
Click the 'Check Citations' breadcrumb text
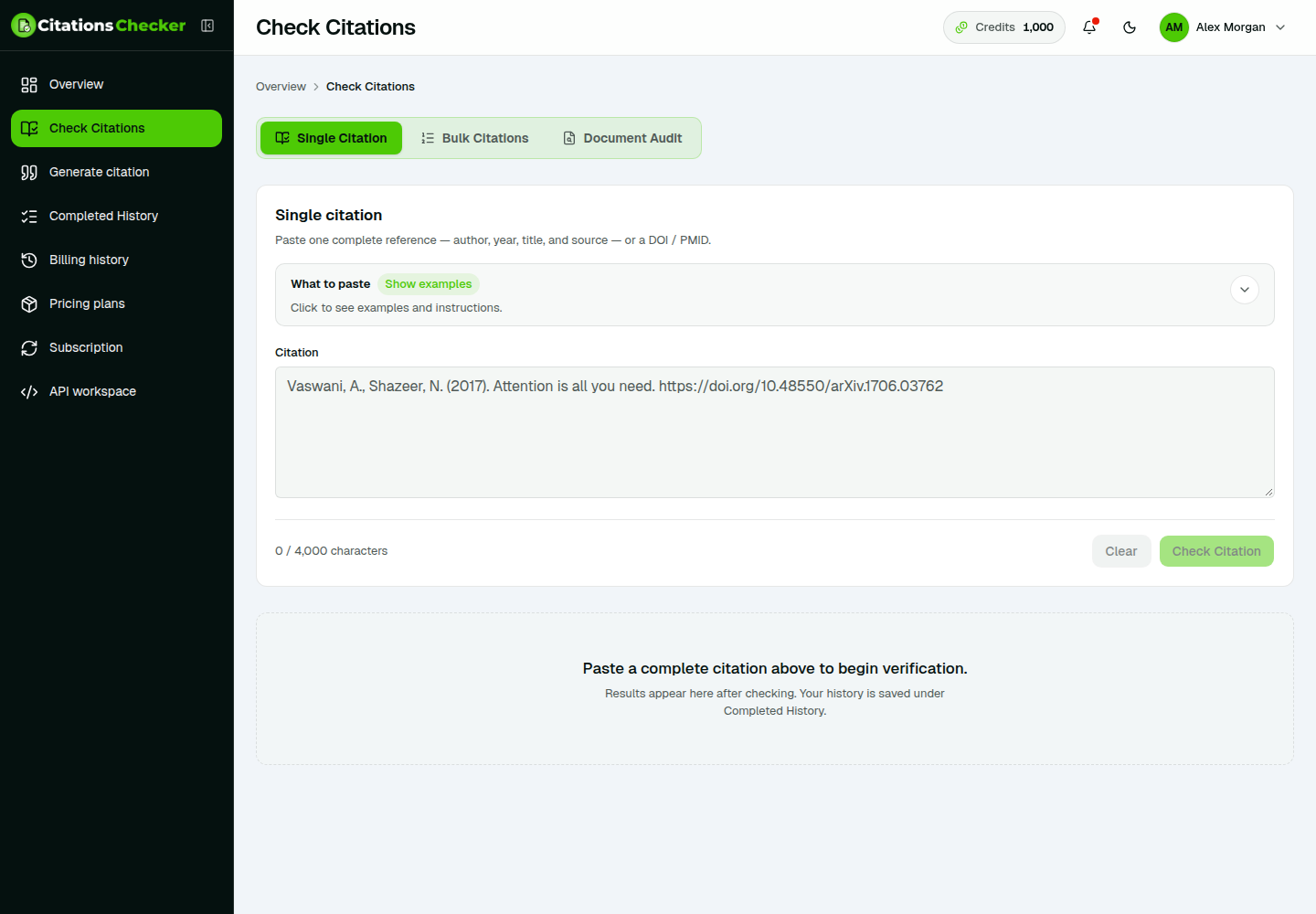(x=370, y=87)
